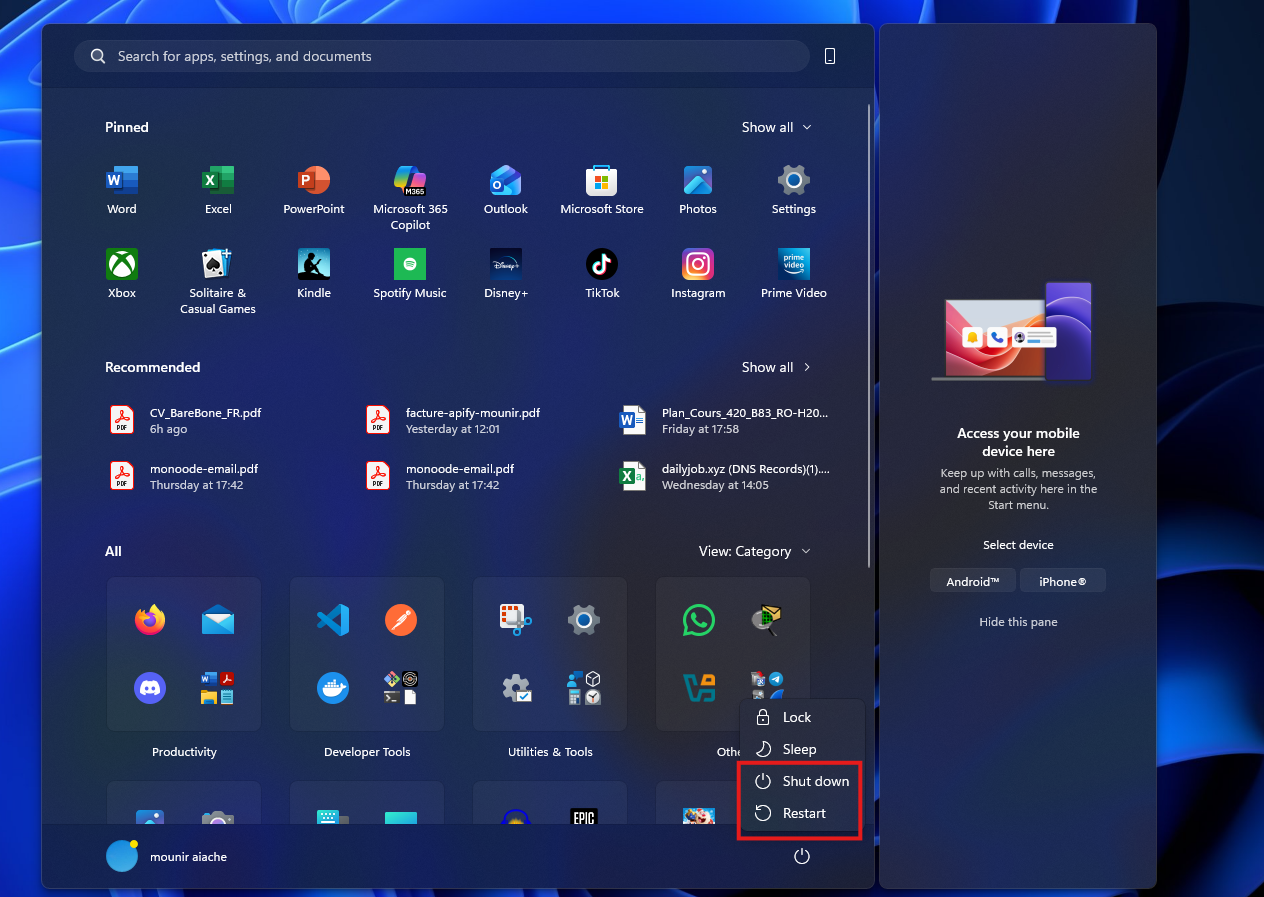Launch Discord in Productivity group
This screenshot has width=1264, height=897.
tap(150, 688)
